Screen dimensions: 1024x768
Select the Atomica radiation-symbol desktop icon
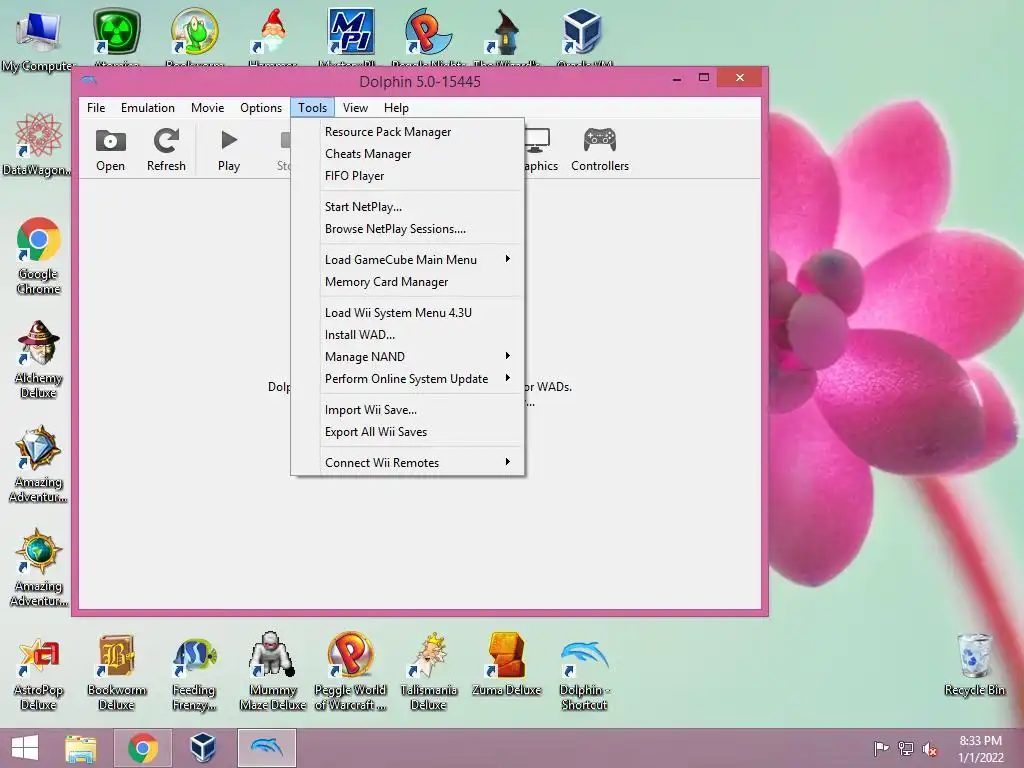[x=116, y=36]
